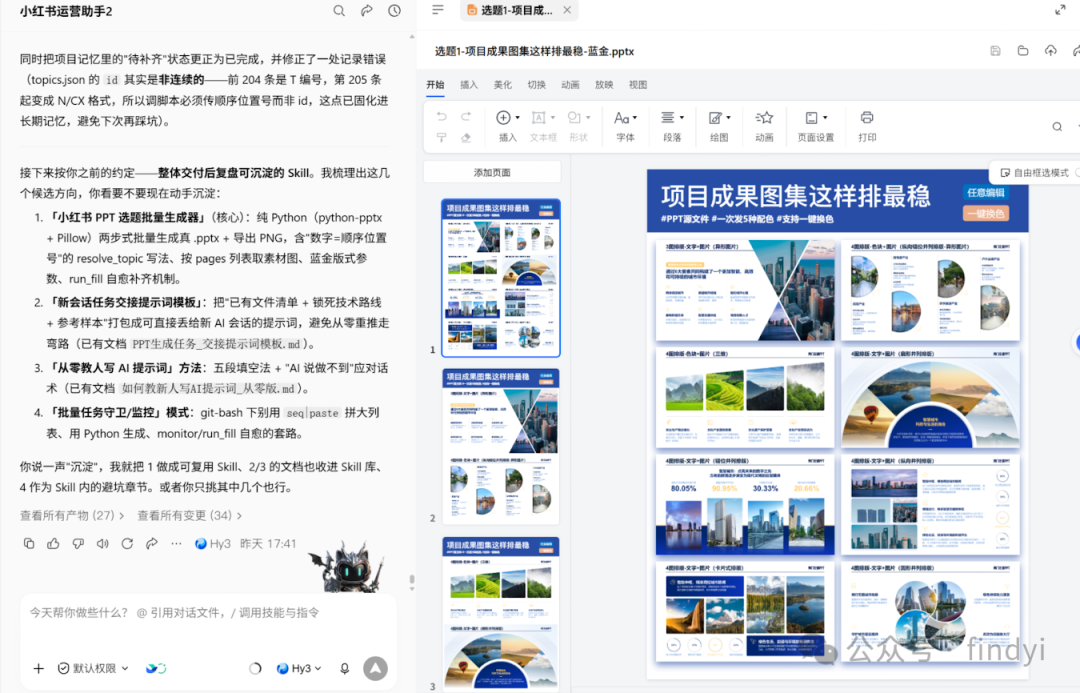
Task: Switch to the 视图 ribbon tab
Action: (x=638, y=85)
